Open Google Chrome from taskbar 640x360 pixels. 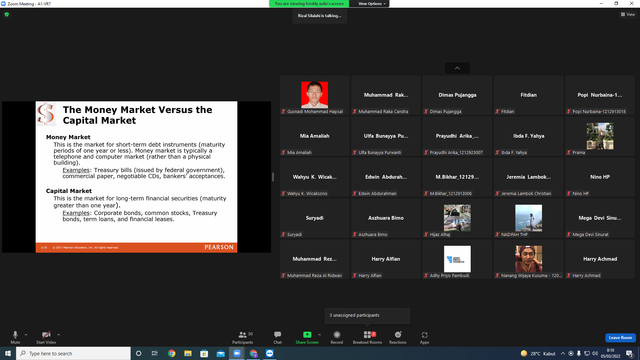click(171, 353)
